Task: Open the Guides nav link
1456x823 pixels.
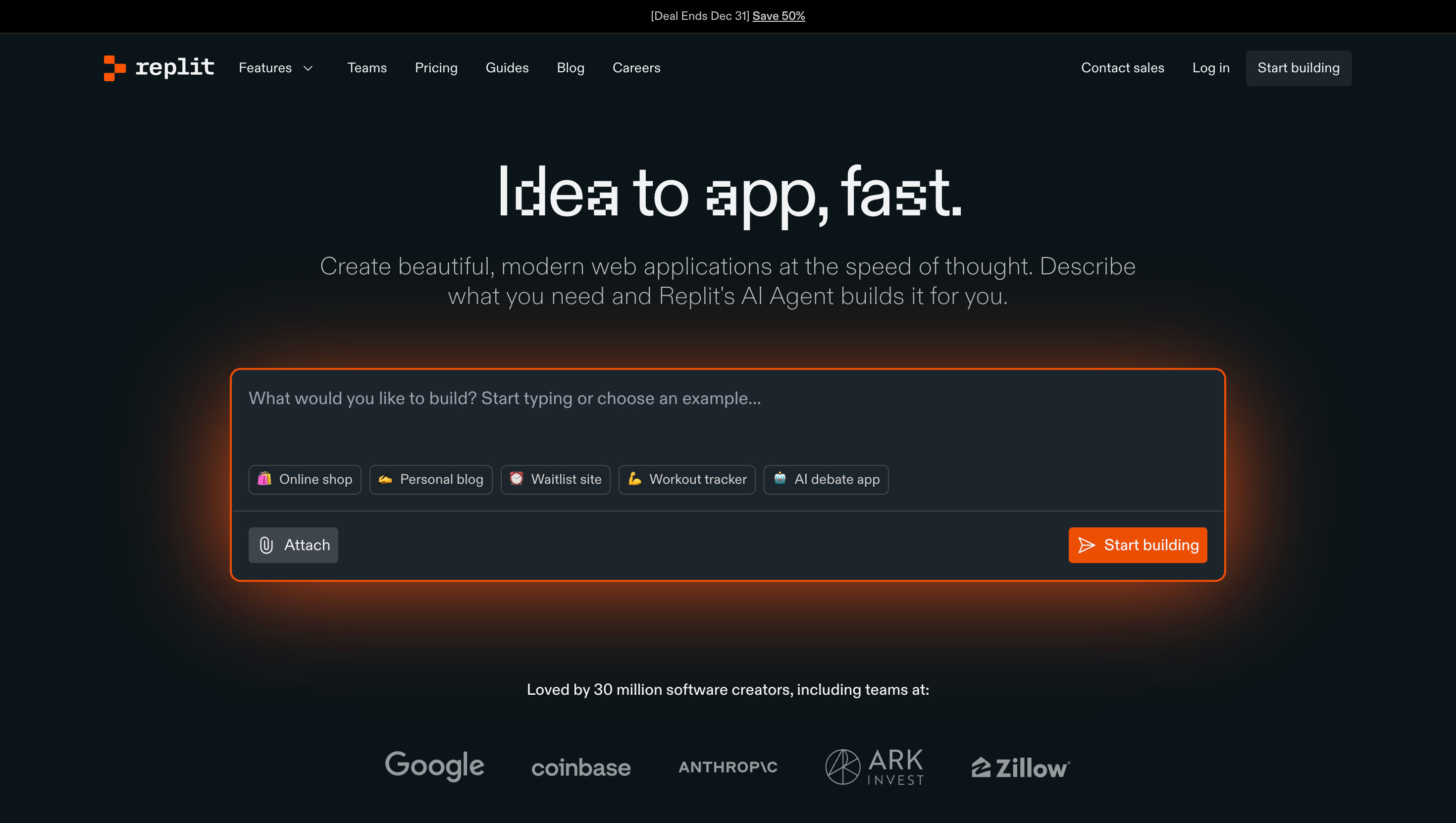Action: [507, 68]
